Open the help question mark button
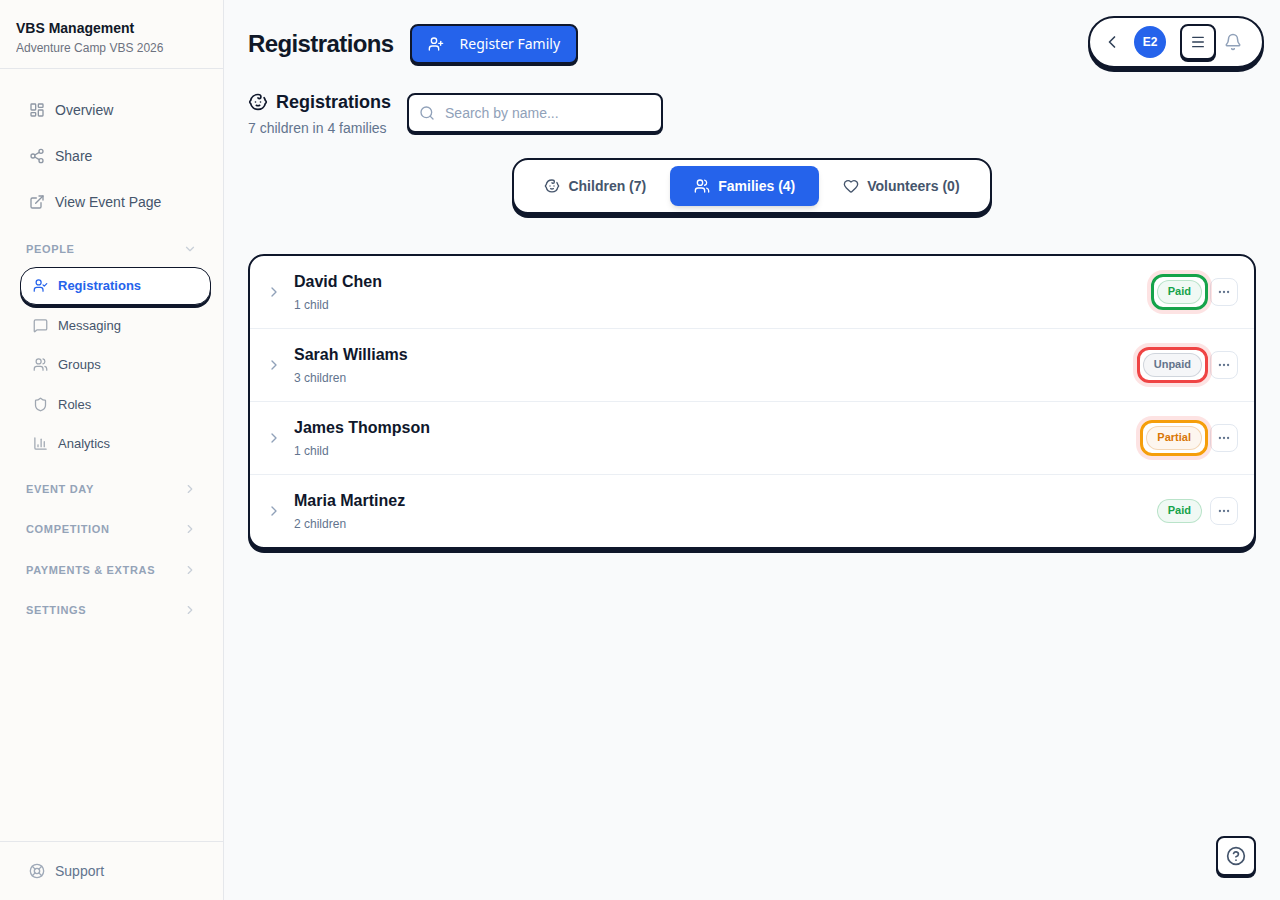The height and width of the screenshot is (900, 1280). (1235, 856)
